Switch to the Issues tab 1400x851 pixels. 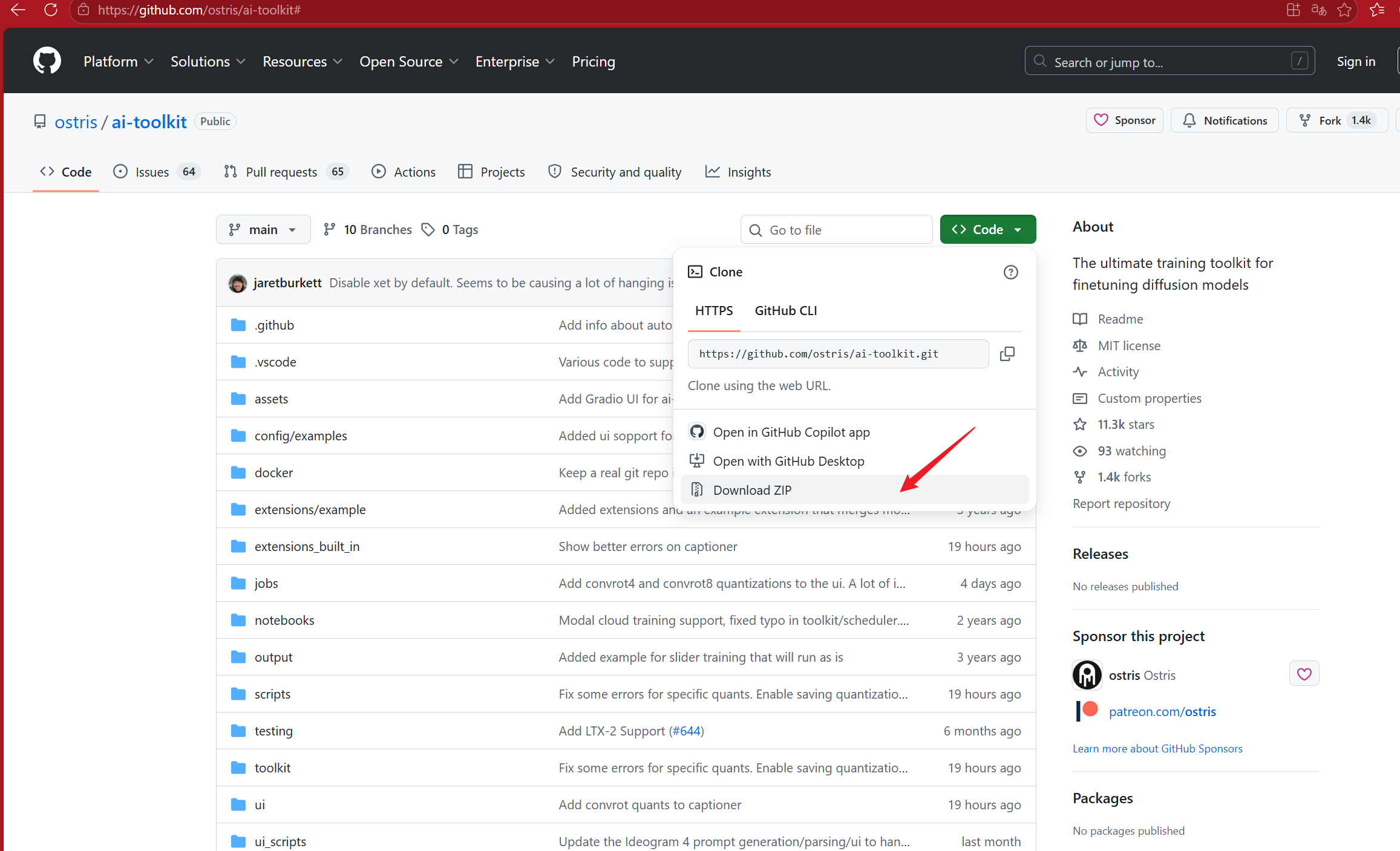pos(157,172)
